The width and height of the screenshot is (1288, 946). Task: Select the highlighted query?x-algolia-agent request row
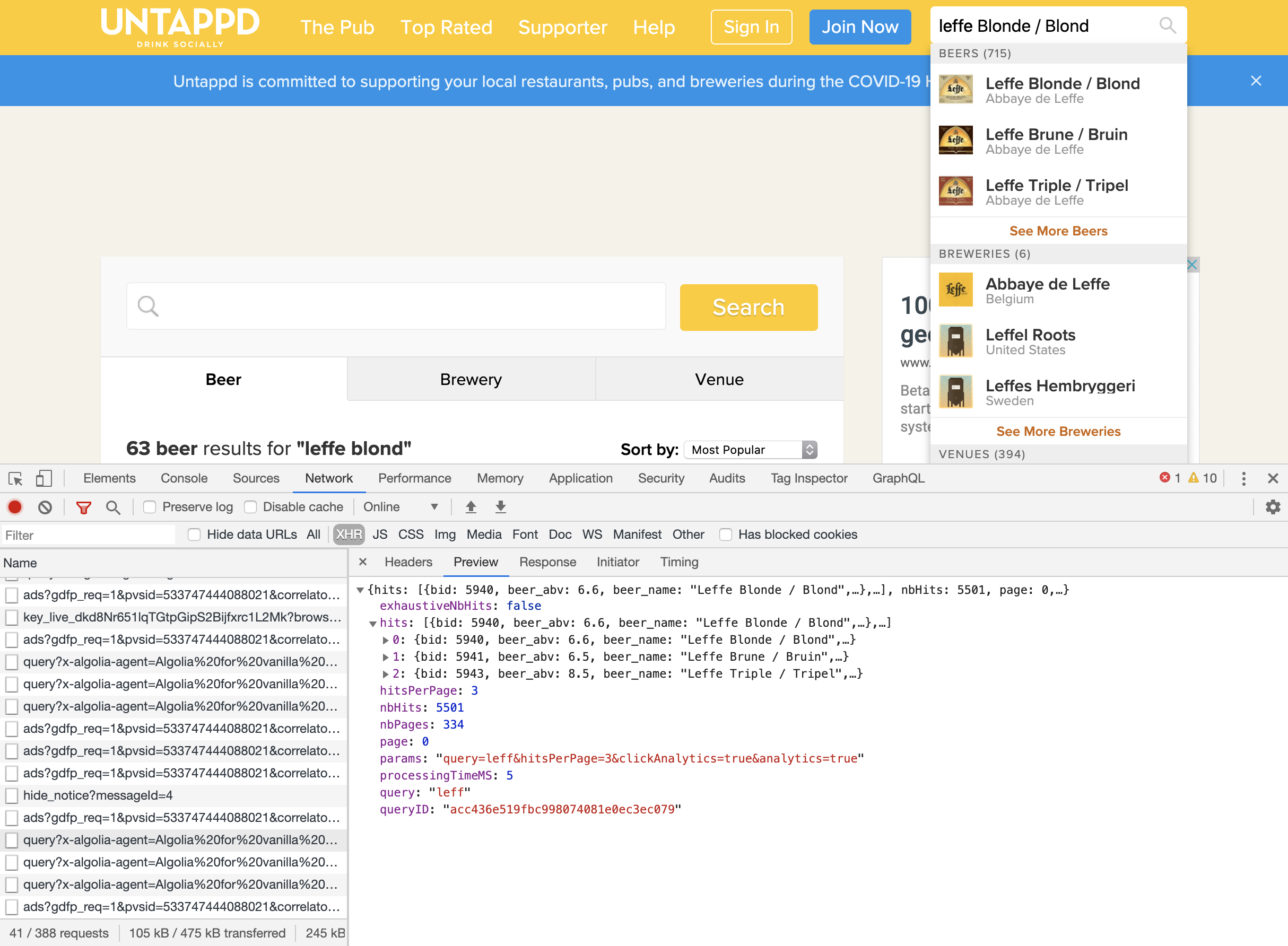173,840
